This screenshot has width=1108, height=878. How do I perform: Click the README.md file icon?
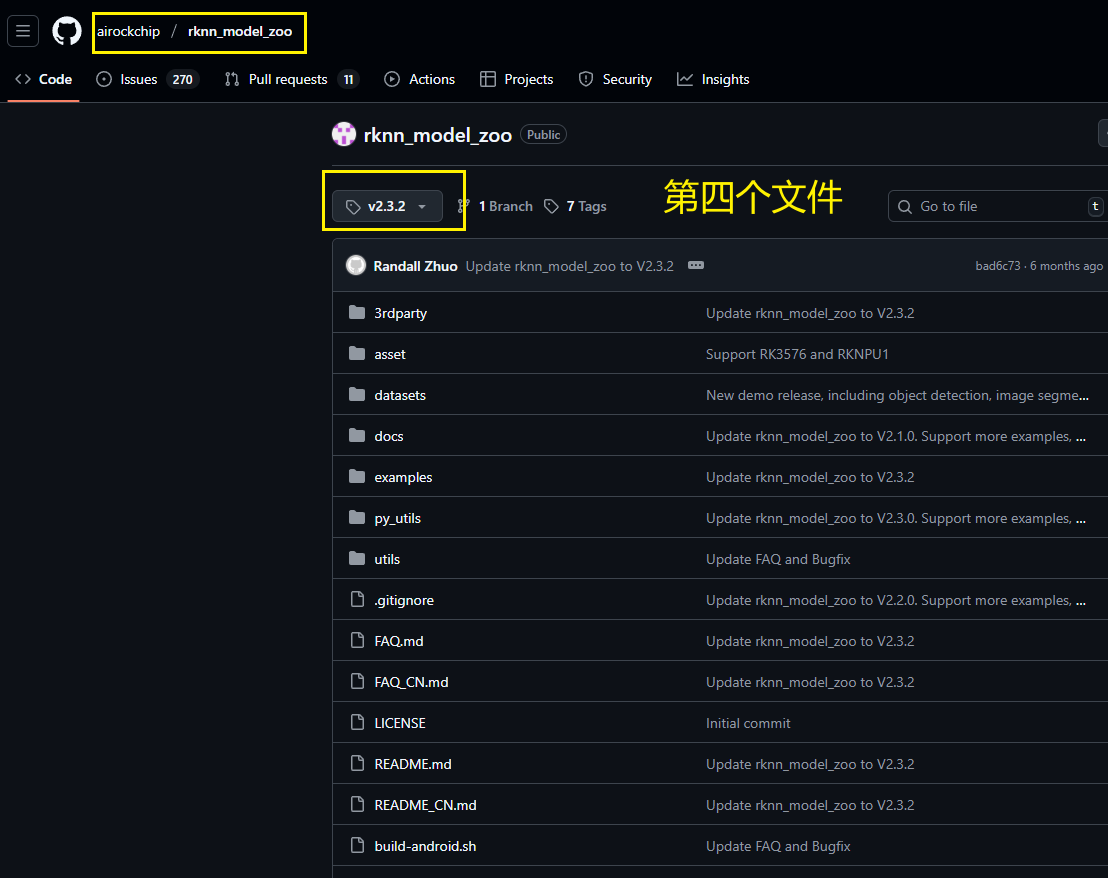358,763
